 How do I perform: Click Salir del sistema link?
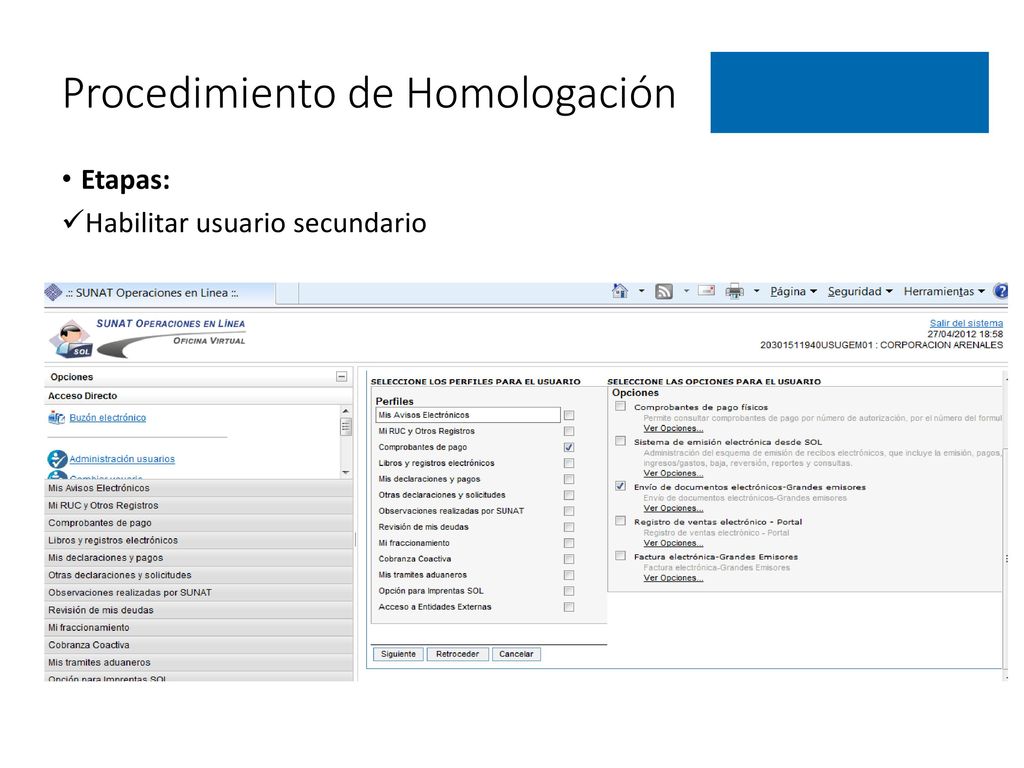point(966,323)
